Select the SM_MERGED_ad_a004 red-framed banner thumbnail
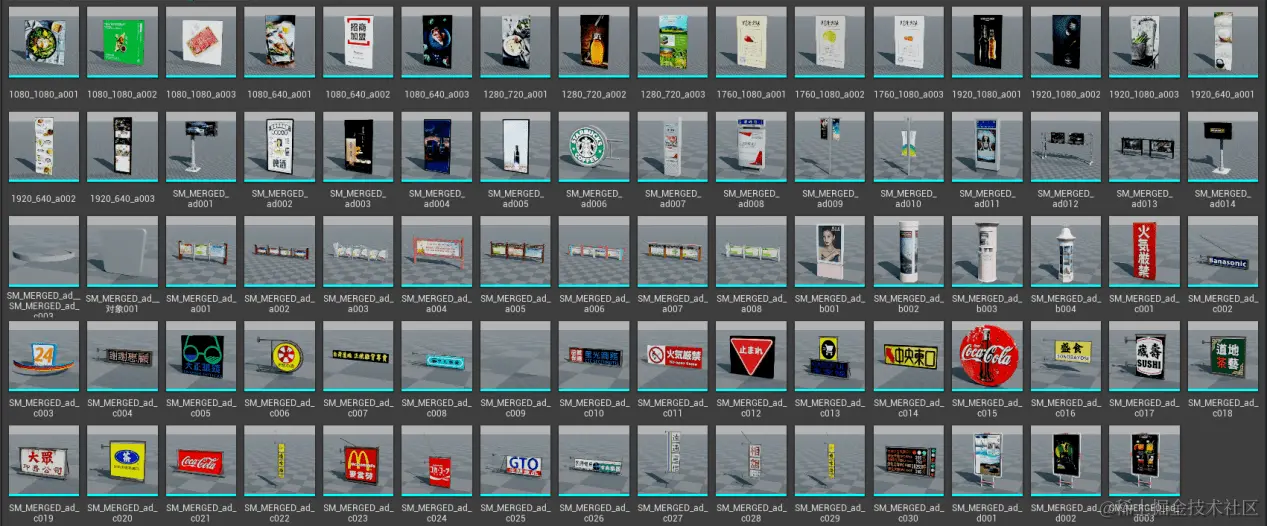Viewport: 1267px width, 526px height. 437,251
